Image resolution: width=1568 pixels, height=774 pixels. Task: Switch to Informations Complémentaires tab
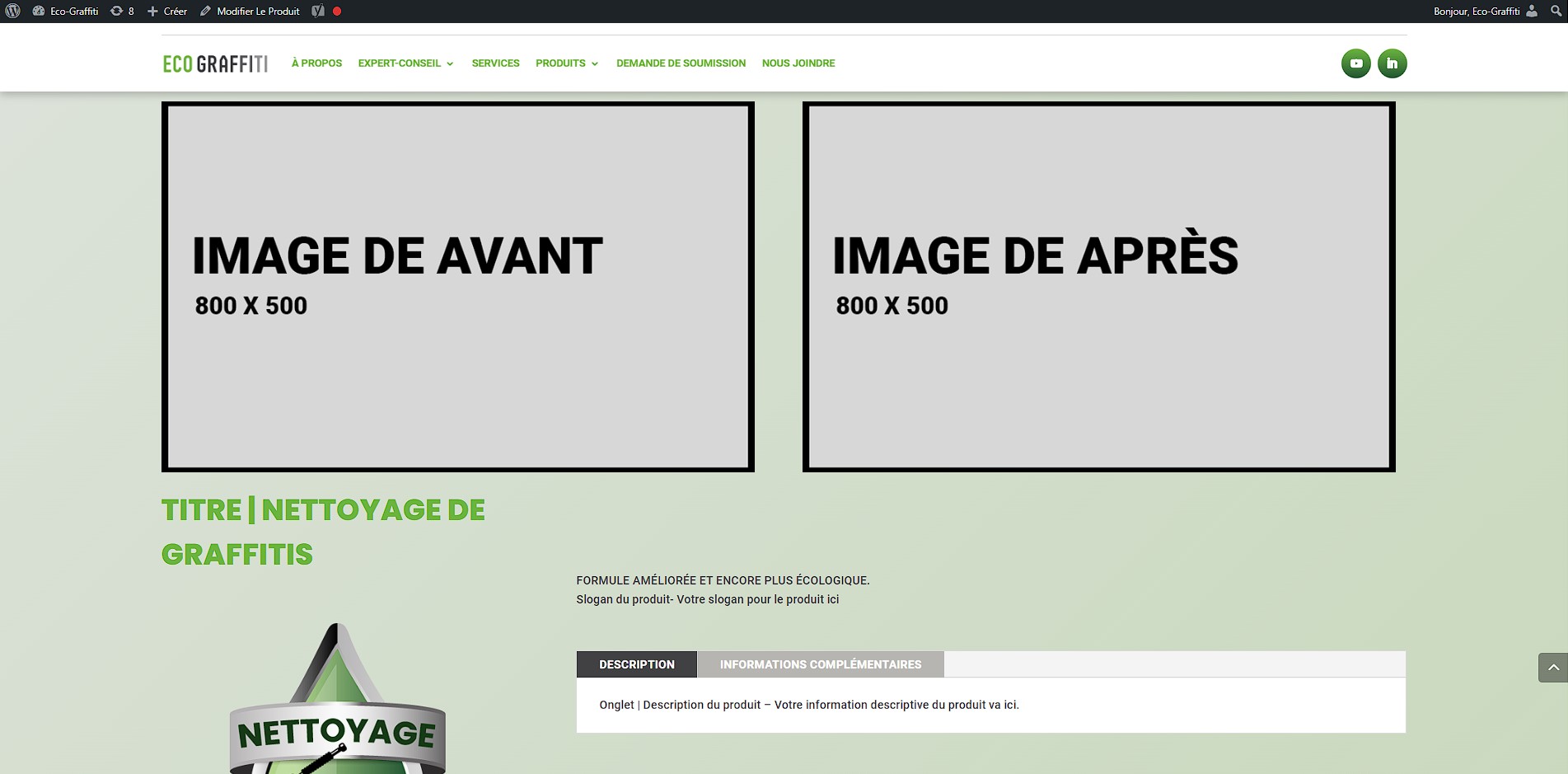coord(821,664)
